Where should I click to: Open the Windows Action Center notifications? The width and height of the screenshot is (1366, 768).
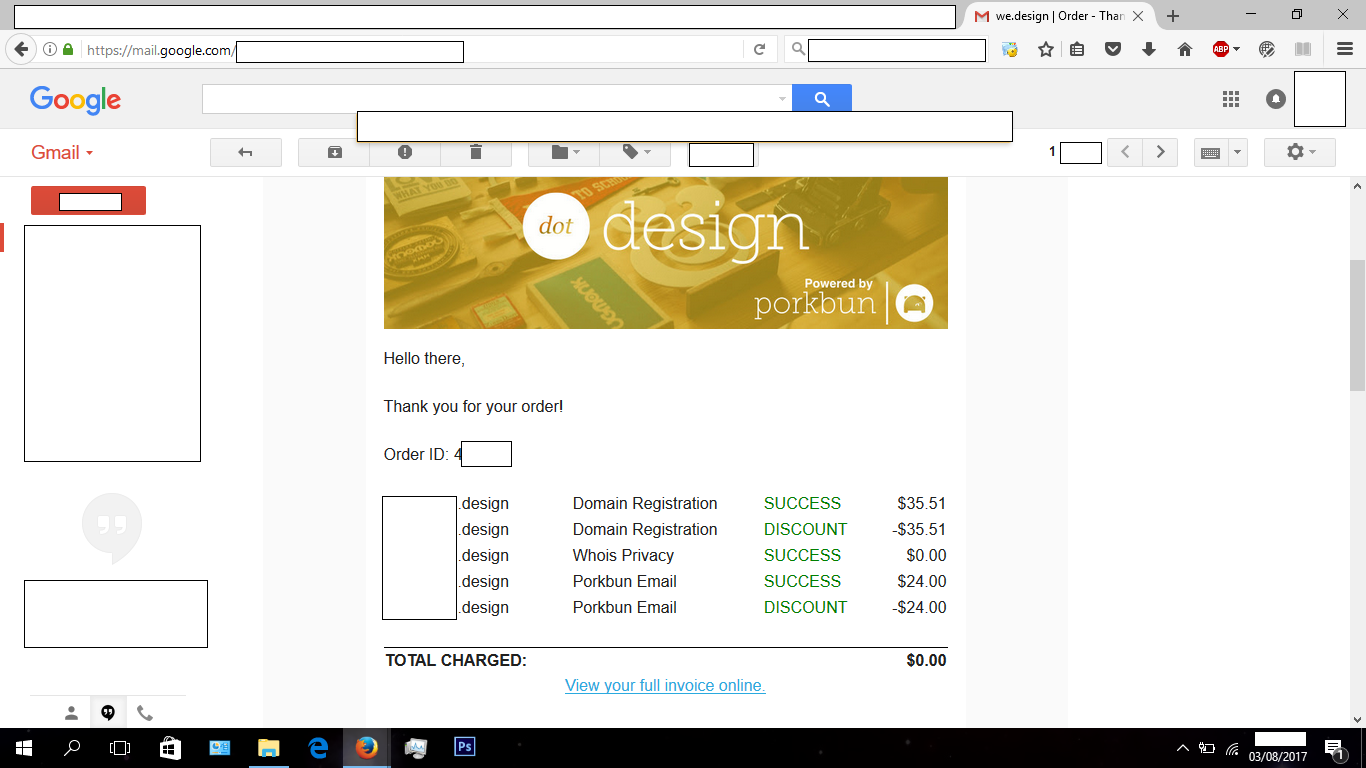coord(1335,748)
